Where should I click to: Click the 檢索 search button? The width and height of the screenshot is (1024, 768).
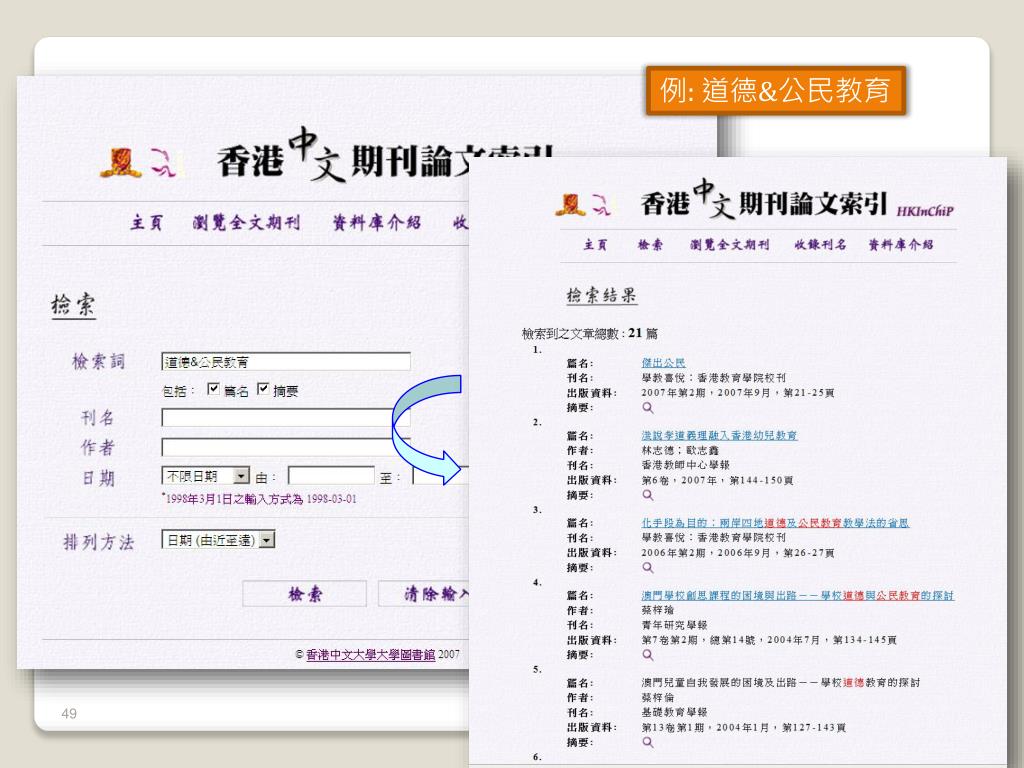coord(304,594)
